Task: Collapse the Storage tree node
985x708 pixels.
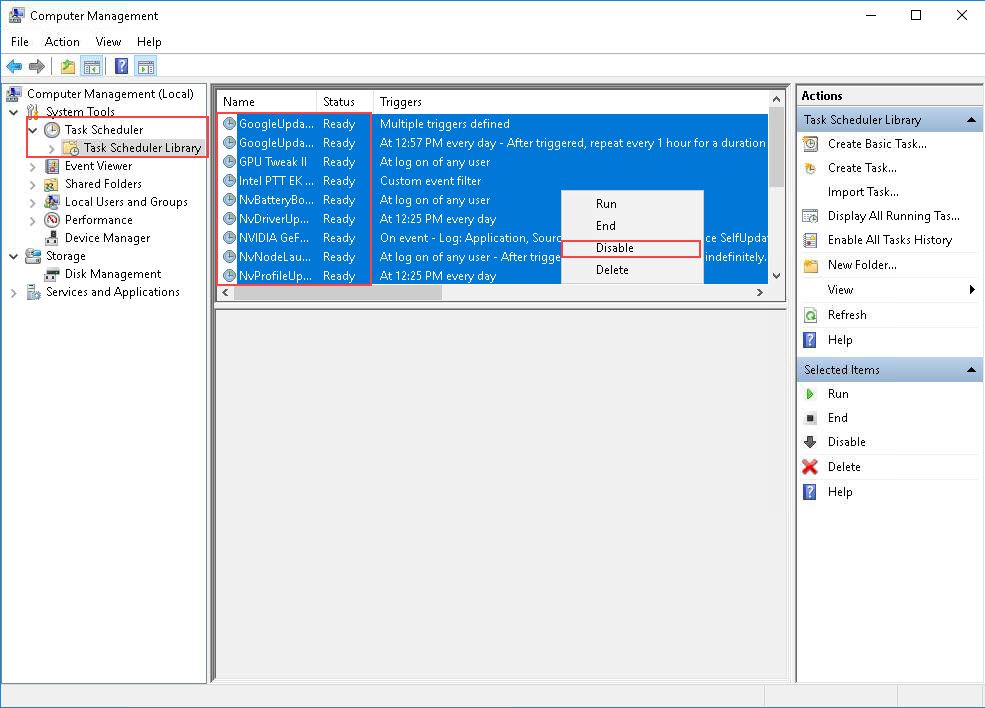Action: click(x=14, y=256)
